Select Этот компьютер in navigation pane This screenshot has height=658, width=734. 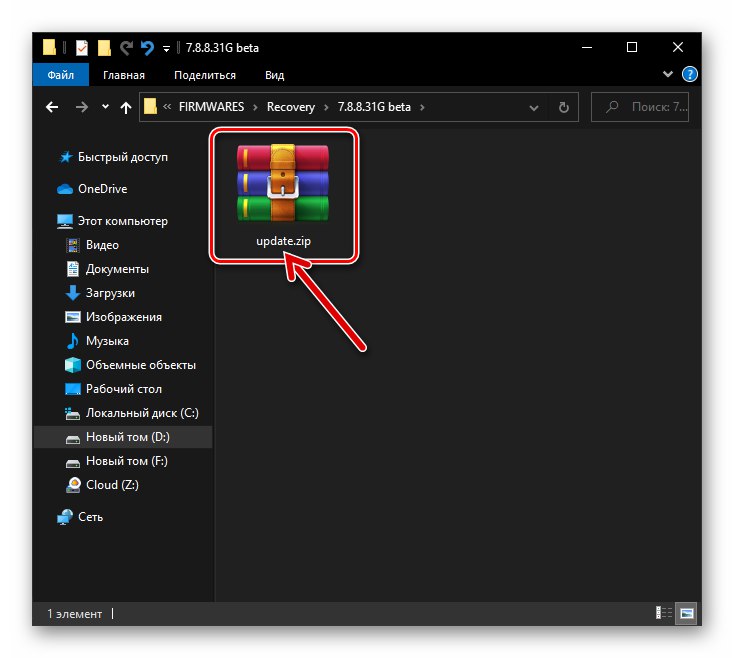(123, 221)
